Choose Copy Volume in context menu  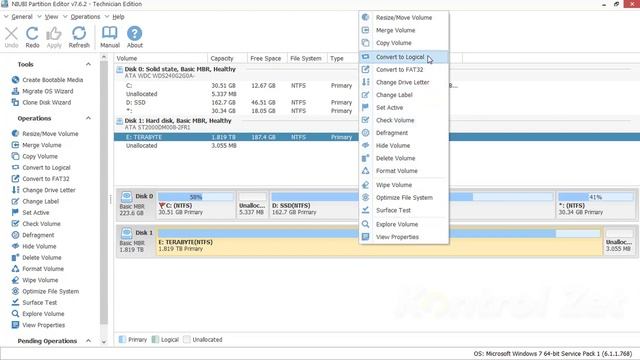pos(404,43)
